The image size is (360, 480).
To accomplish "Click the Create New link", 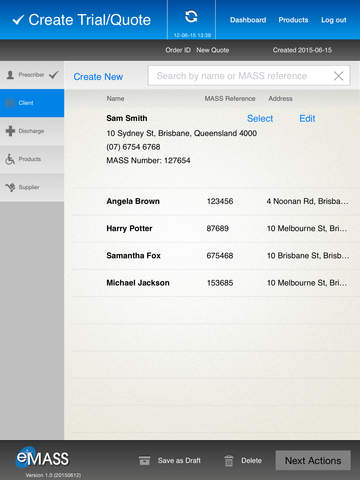I will click(98, 77).
